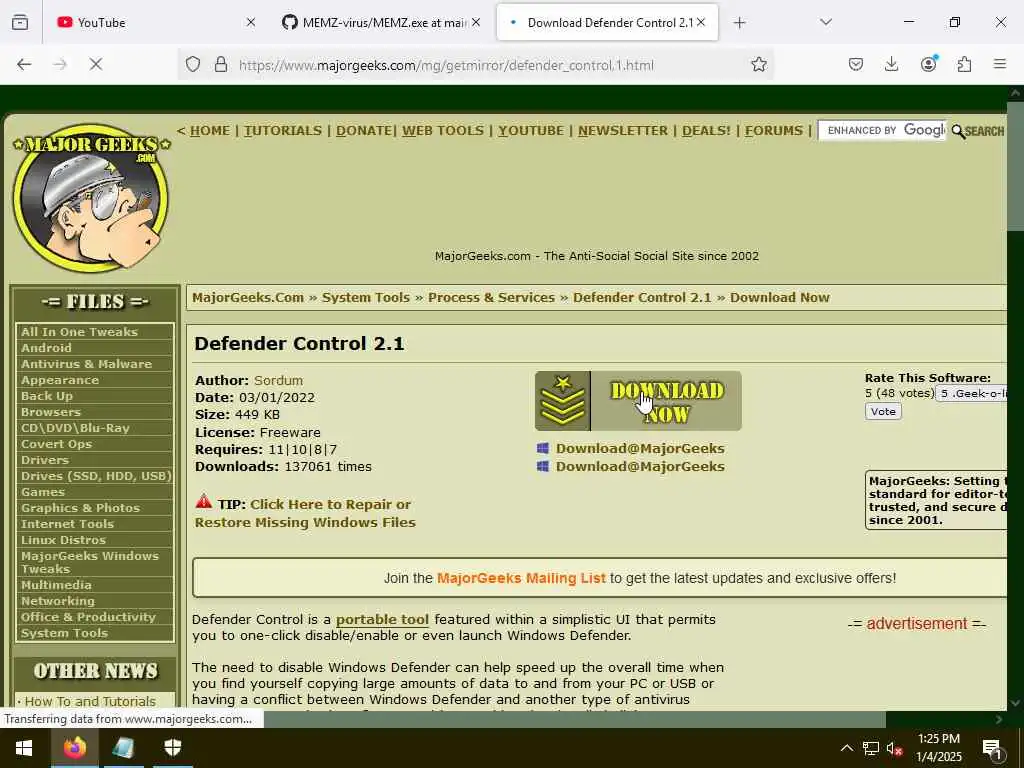Open the Firefox account icon
Image resolution: width=1024 pixels, height=768 pixels.
[x=928, y=64]
